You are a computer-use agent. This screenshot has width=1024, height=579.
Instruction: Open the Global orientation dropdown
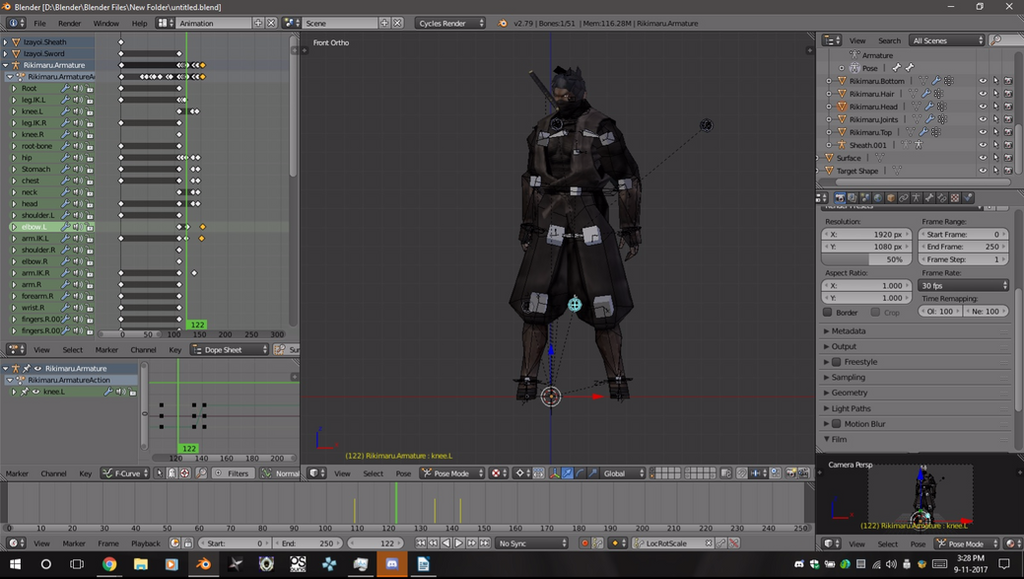tap(623, 473)
